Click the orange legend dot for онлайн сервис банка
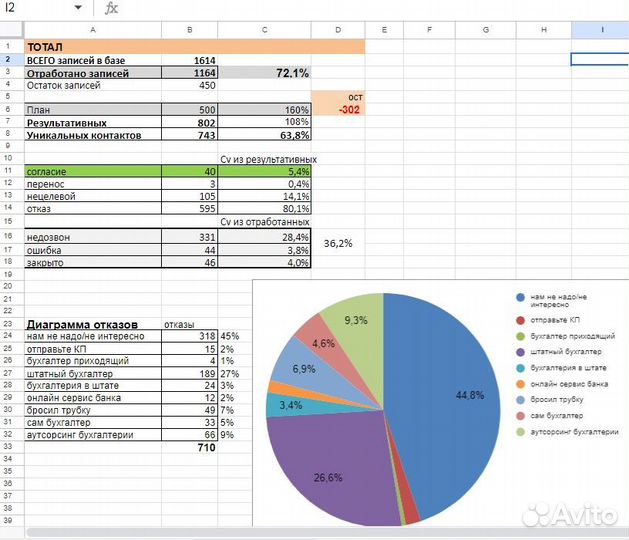 (520, 384)
